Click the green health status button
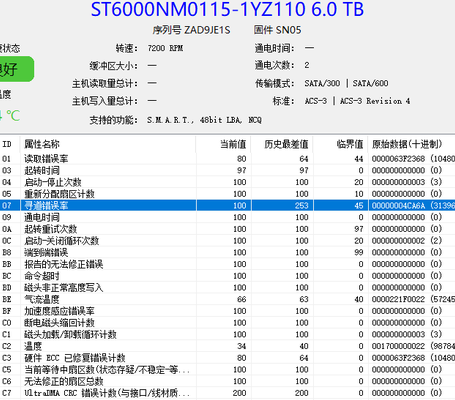The image size is (455, 400). pos(17,69)
